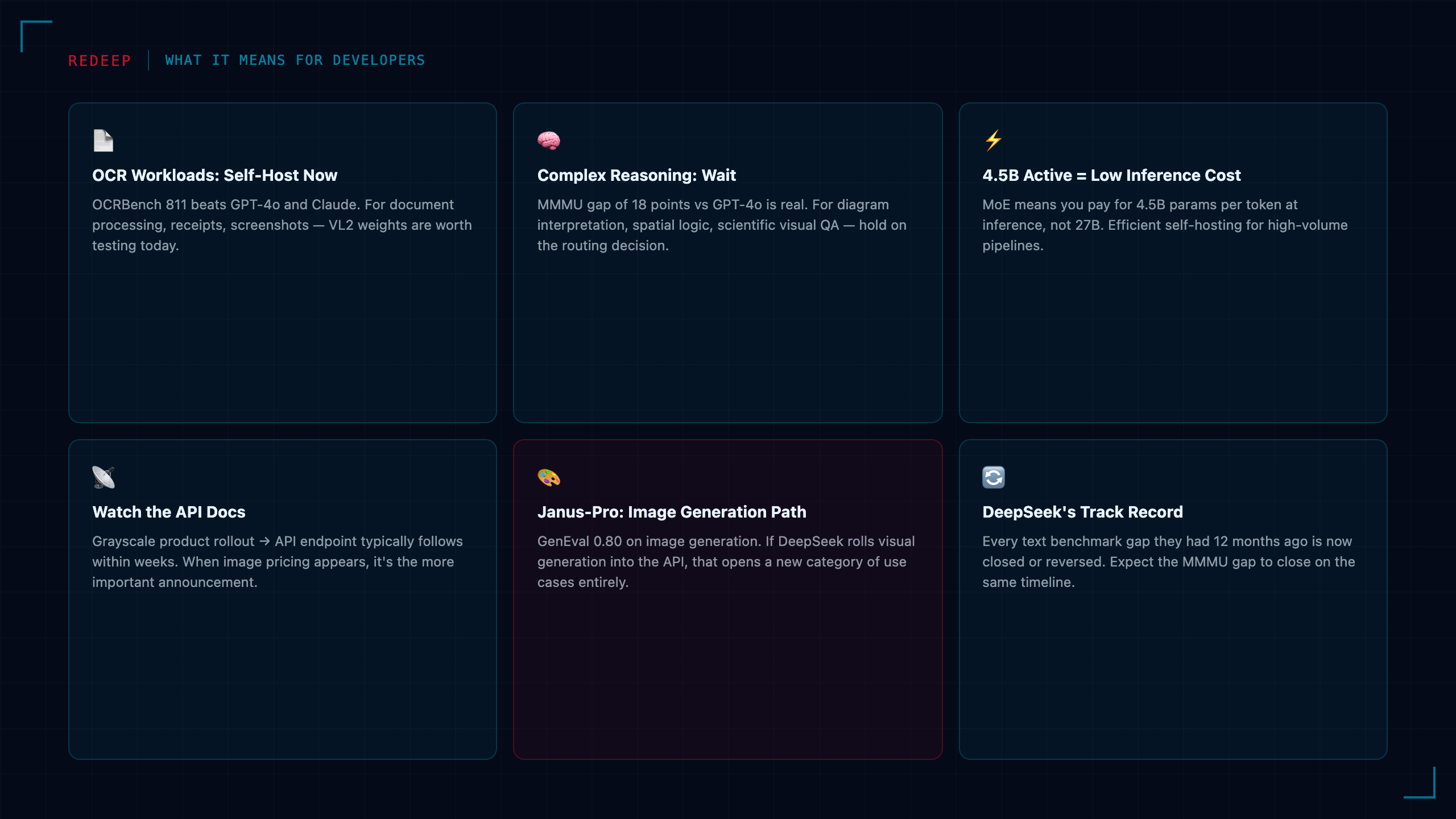Click the artist palette icon
1456x819 pixels.
pos(549,477)
